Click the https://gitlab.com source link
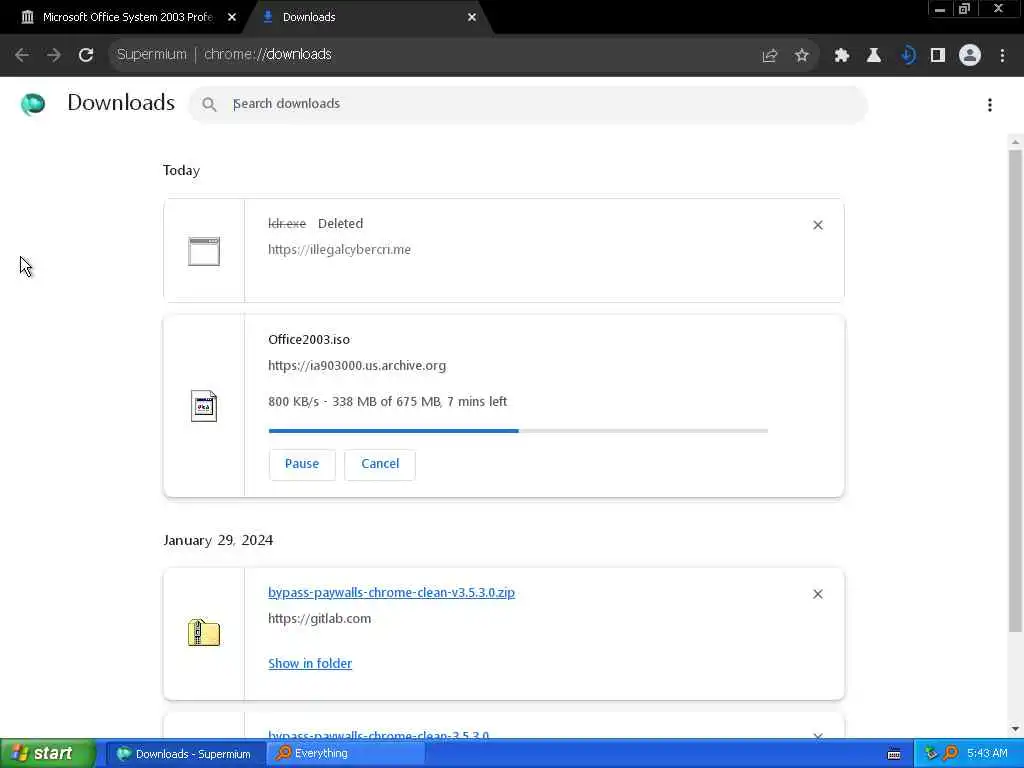 (x=319, y=618)
